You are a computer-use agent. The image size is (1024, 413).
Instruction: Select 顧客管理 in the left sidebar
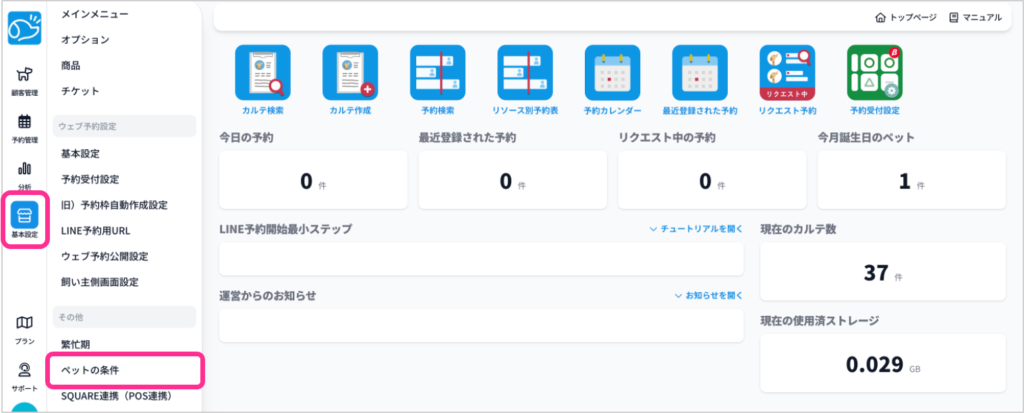(24, 80)
